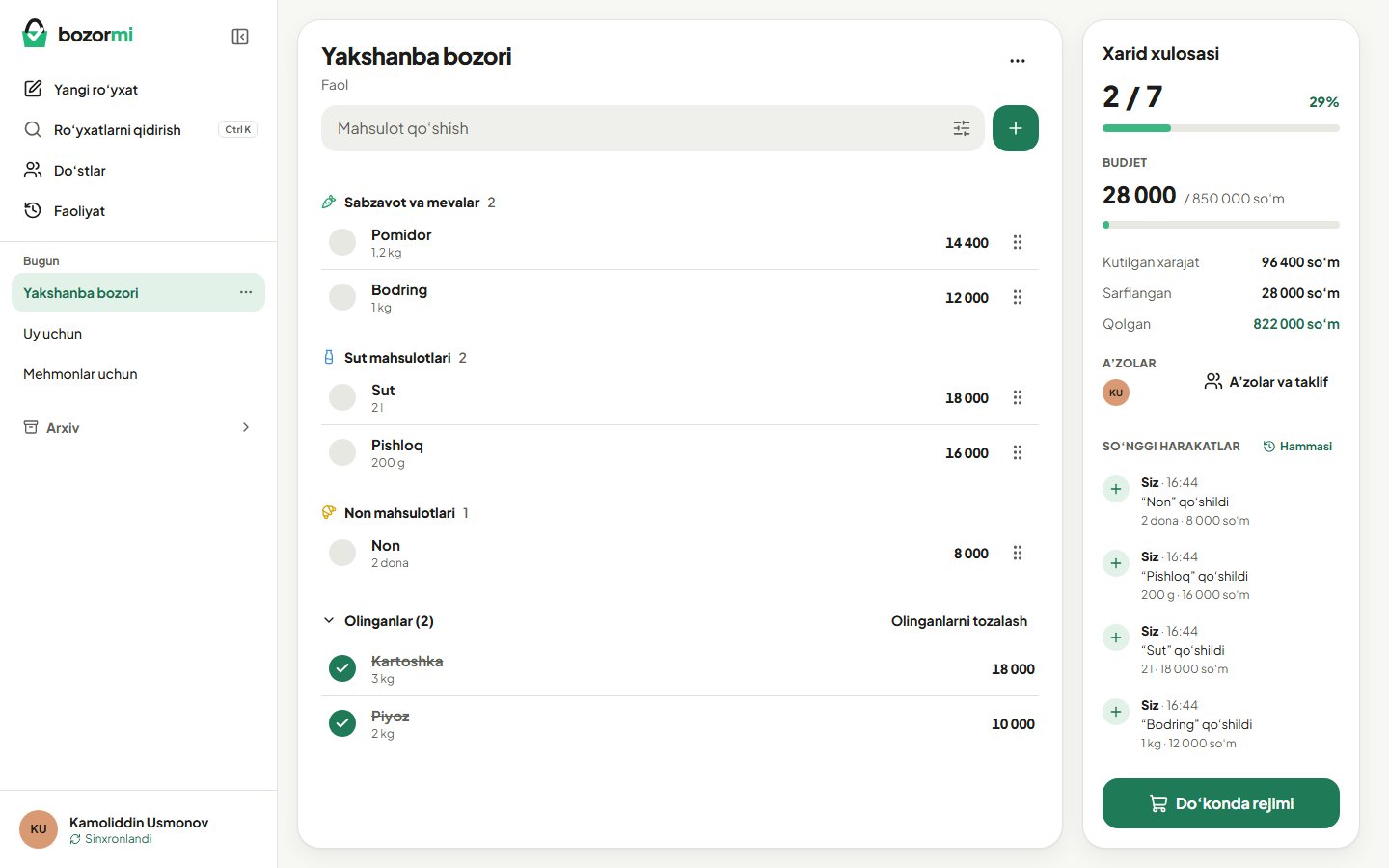Click the Sut mahsulotlari milk icon
Screen dimensions: 1389x868
tap(329, 357)
